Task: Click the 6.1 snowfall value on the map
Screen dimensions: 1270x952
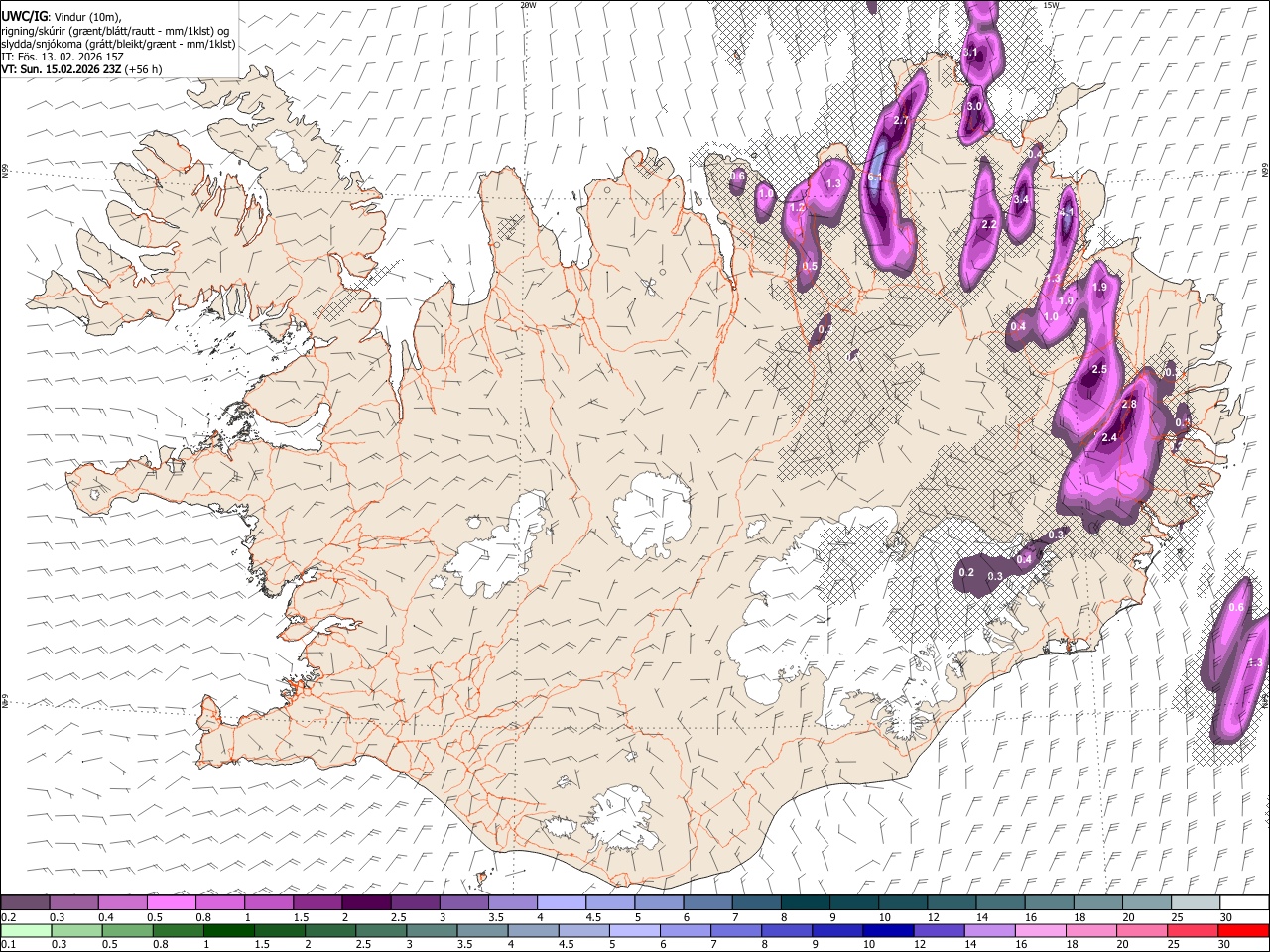Action: click(x=875, y=178)
